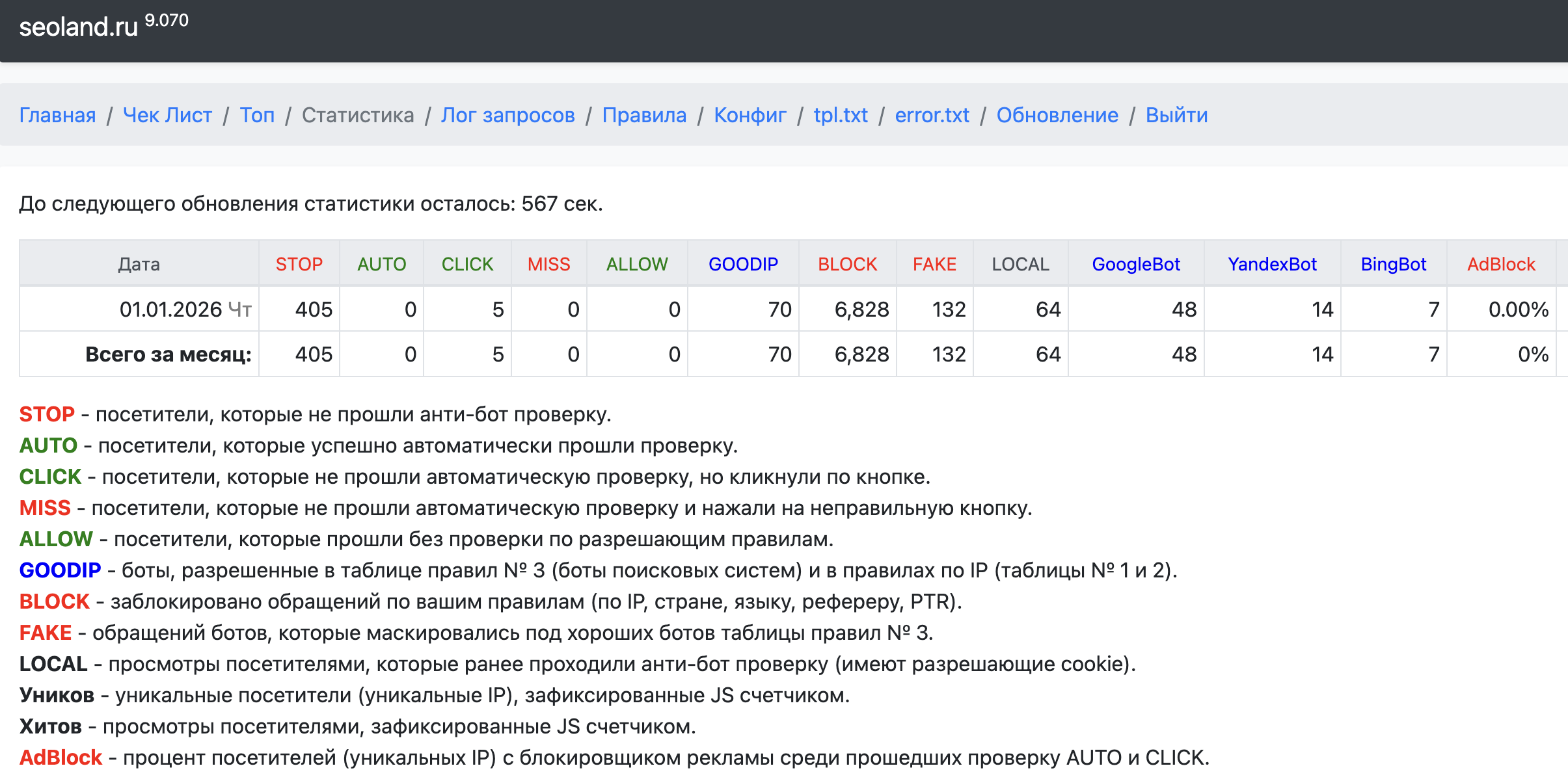View the error.txt log link
Viewport: 1568px width, 779px height.
click(x=932, y=115)
